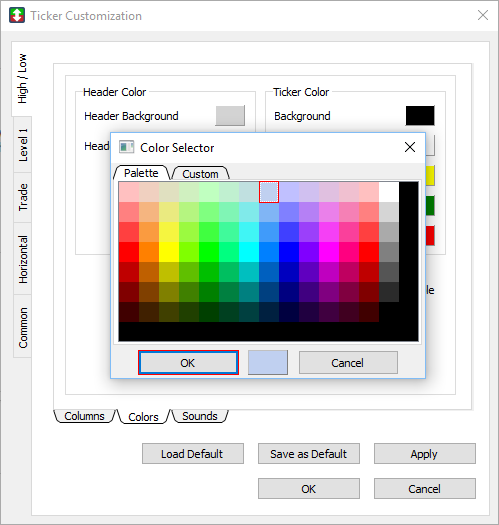The height and width of the screenshot is (525, 499).
Task: Go to the Columns bottom tab
Action: pos(84,416)
